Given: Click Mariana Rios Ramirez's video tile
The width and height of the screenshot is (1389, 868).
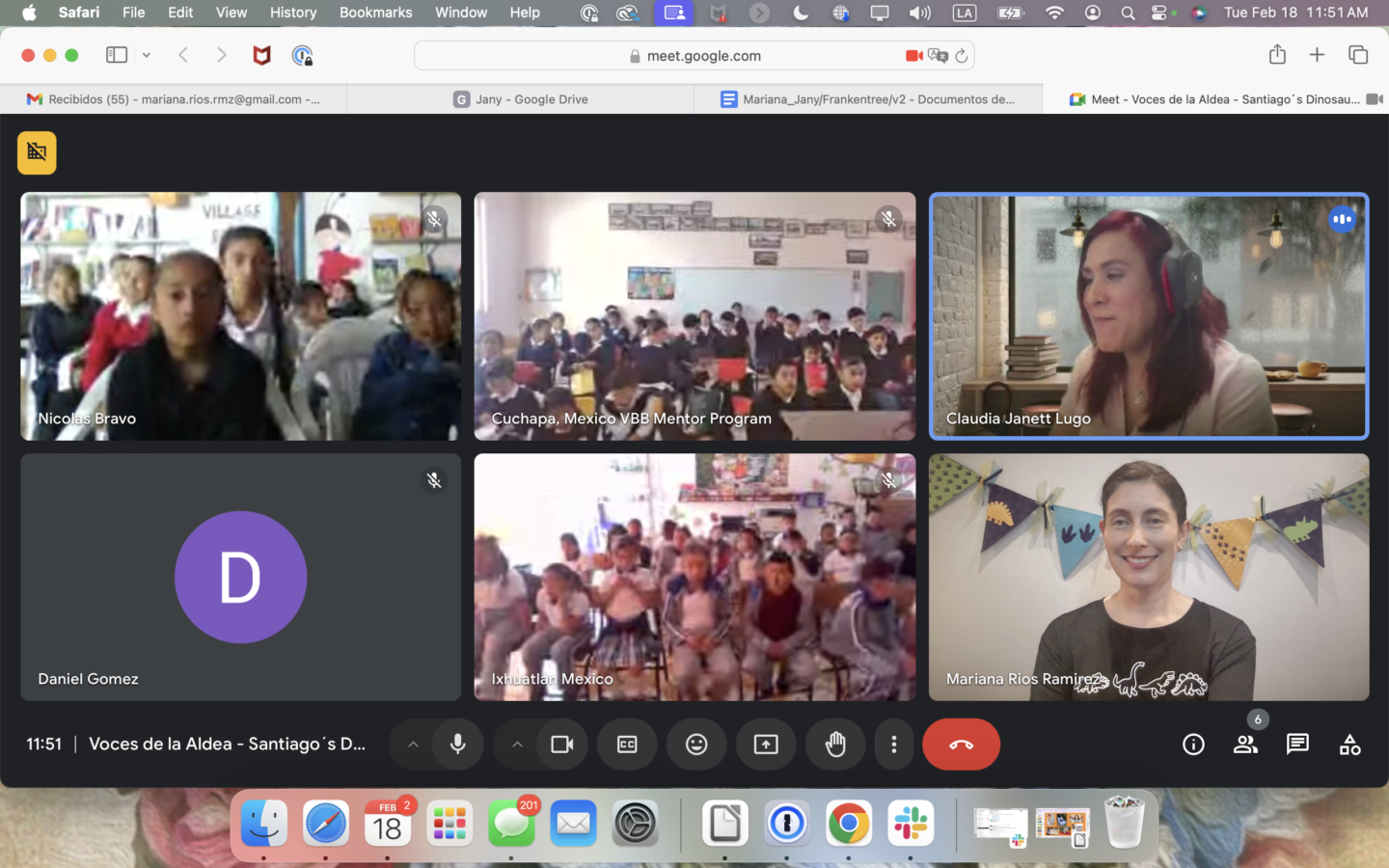Looking at the screenshot, I should coord(1148,577).
